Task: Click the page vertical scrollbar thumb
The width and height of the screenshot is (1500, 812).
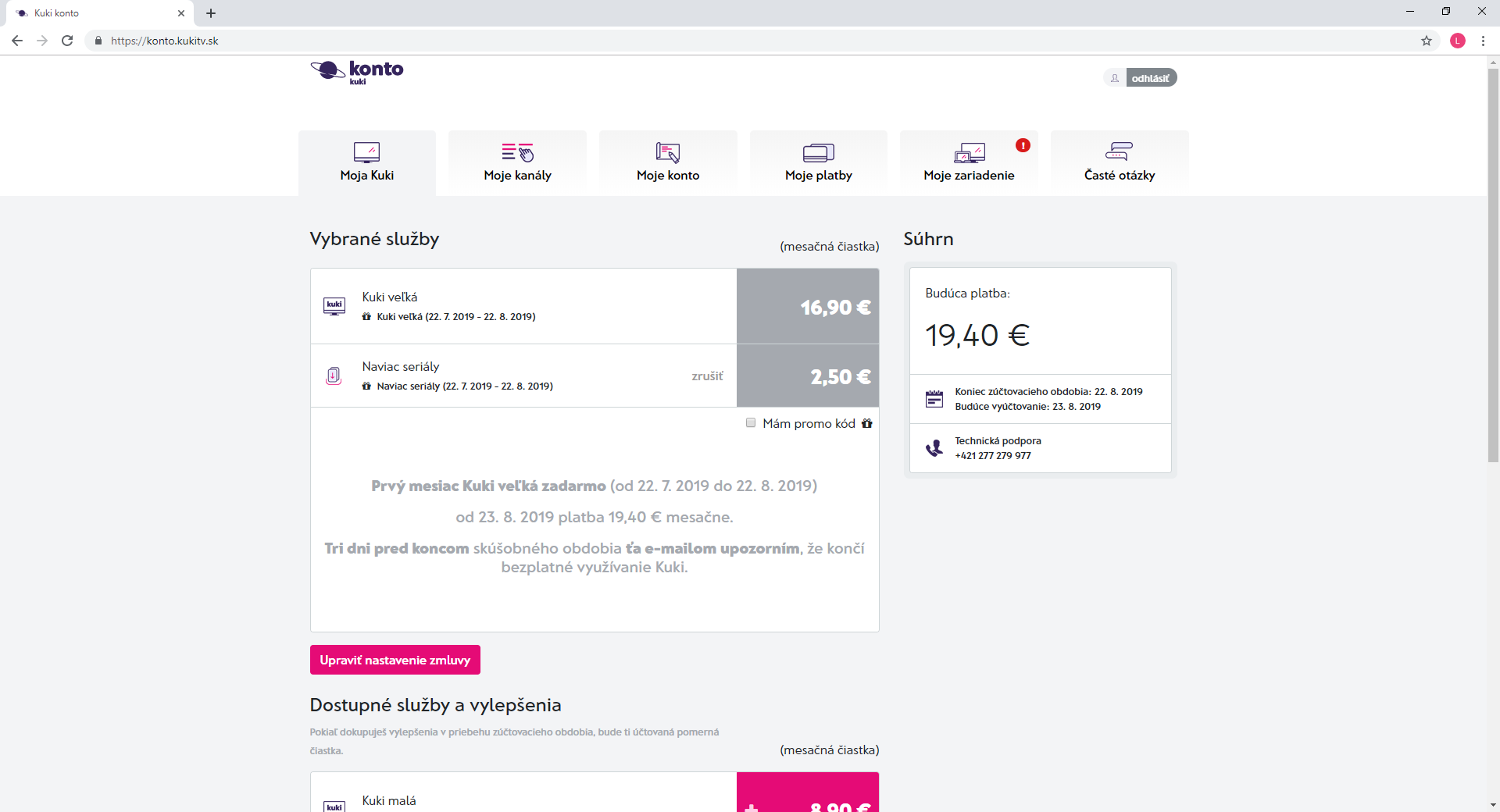Action: [1493, 265]
